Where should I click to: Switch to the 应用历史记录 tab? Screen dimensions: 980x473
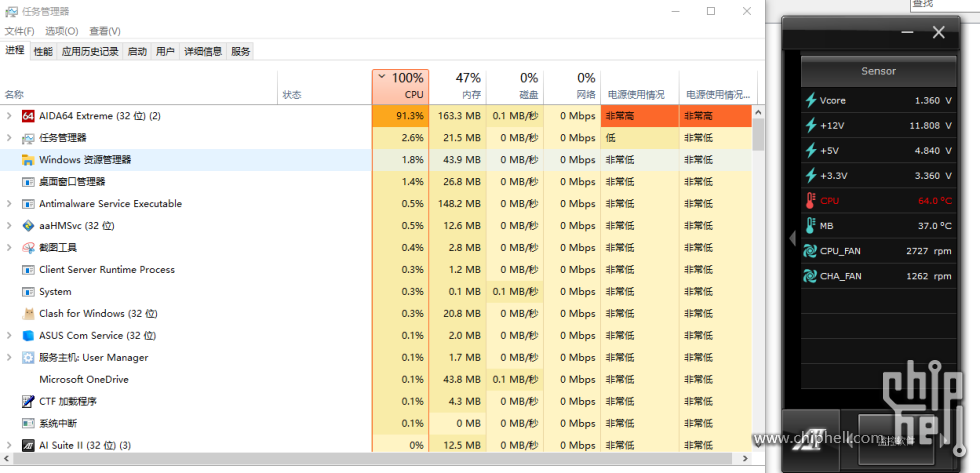(x=90, y=52)
